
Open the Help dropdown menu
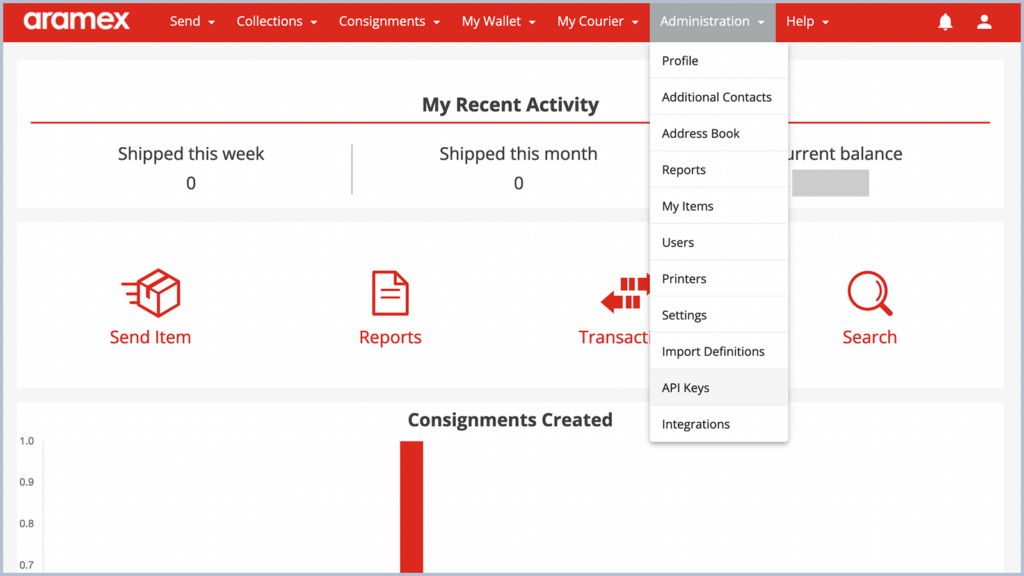pyautogui.click(x=806, y=21)
